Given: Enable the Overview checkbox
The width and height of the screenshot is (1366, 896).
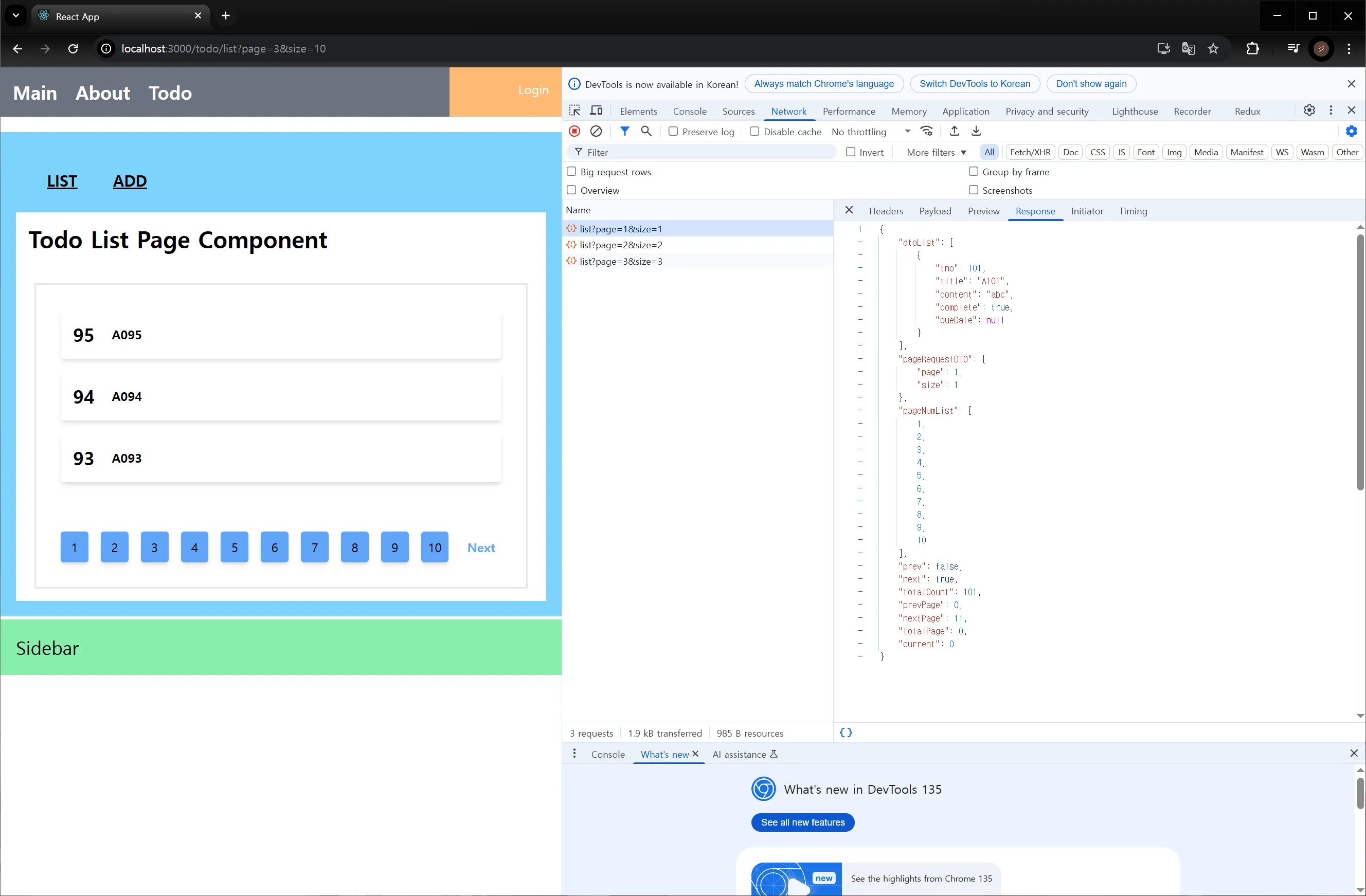Looking at the screenshot, I should (x=571, y=190).
